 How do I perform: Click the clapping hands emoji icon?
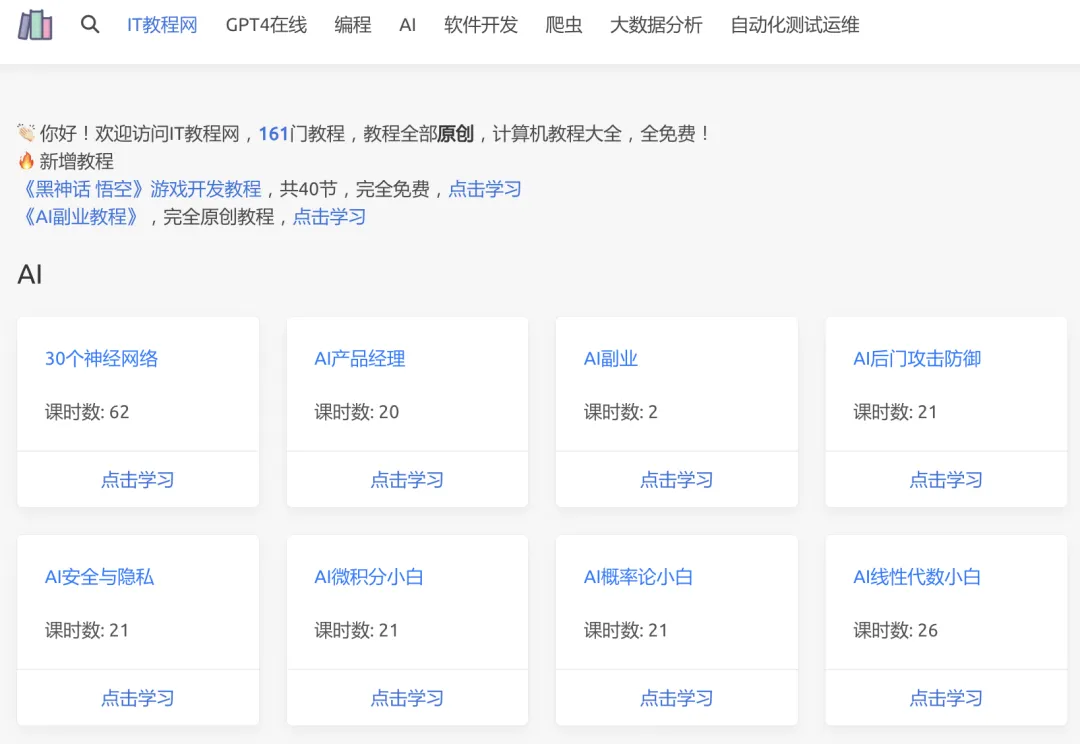(26, 132)
